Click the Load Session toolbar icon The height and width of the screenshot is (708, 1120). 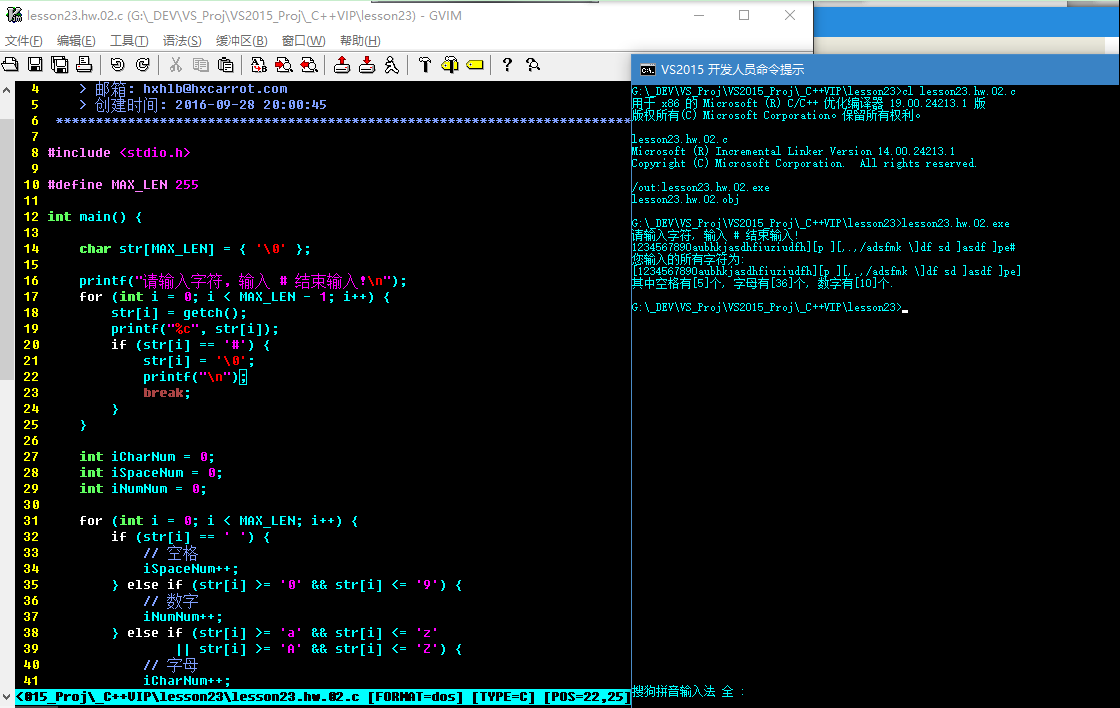pos(342,65)
